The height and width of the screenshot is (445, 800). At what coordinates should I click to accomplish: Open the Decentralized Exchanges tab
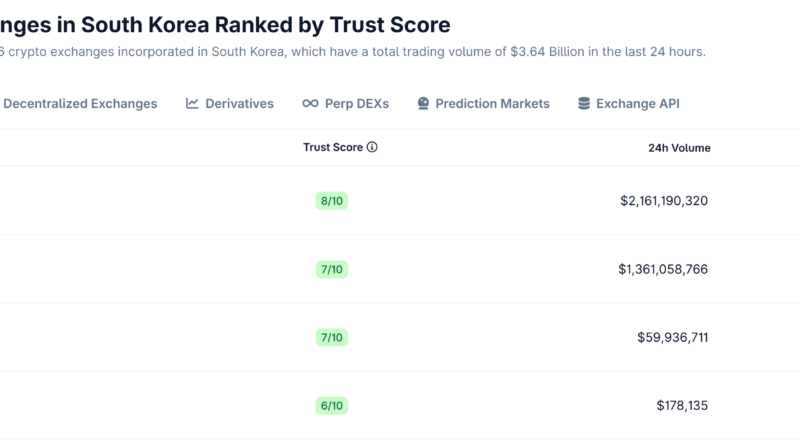(79, 103)
